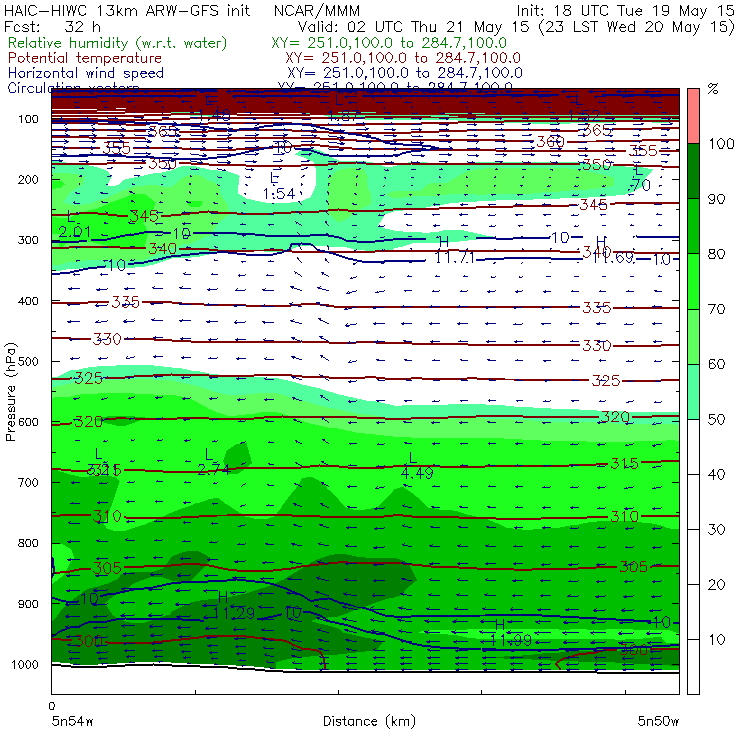Image resolution: width=740 pixels, height=740 pixels.
Task: Pick the aqua 50–60% color bar segment
Action: [x=693, y=392]
